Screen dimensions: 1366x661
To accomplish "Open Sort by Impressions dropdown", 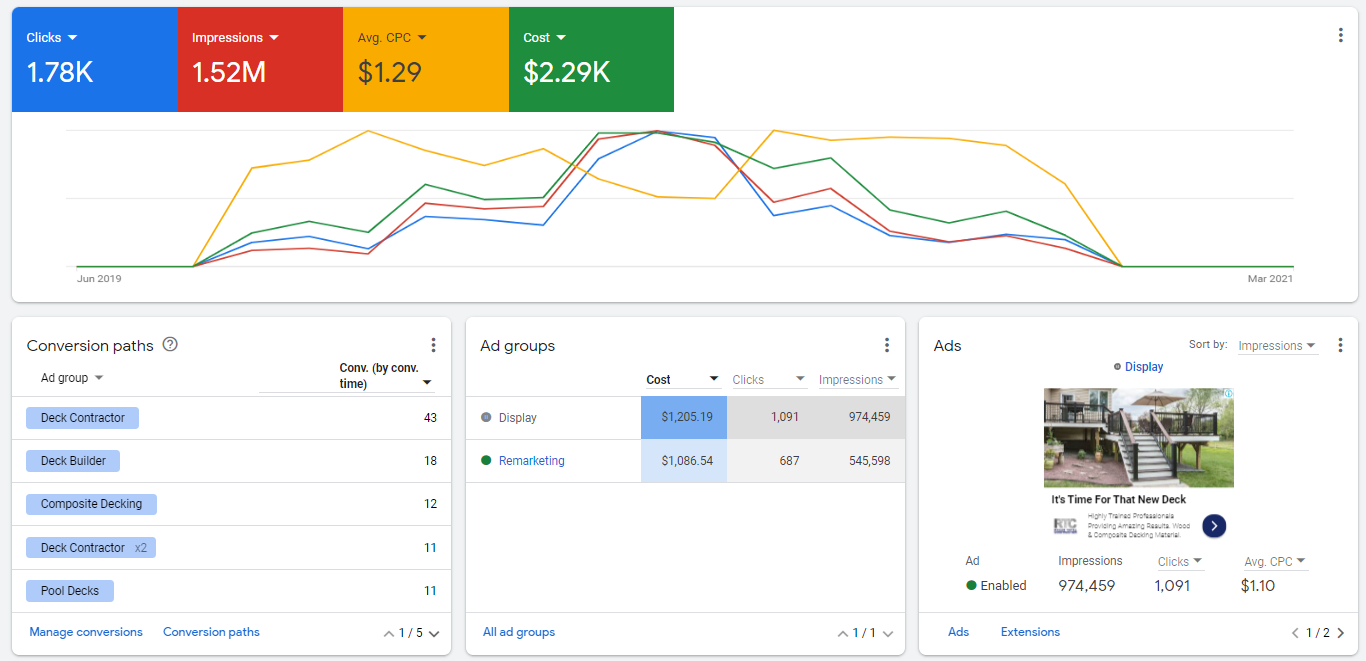I will (1277, 346).
